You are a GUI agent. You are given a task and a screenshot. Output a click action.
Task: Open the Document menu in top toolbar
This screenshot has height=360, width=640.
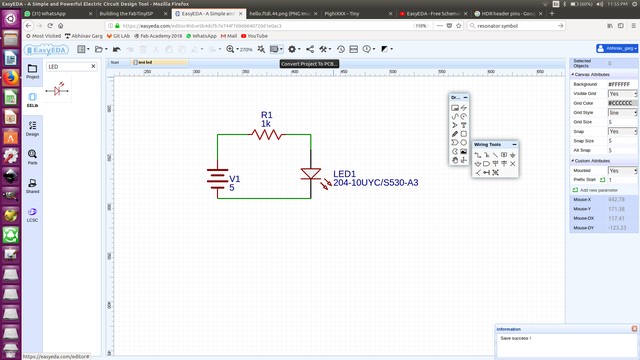point(83,49)
